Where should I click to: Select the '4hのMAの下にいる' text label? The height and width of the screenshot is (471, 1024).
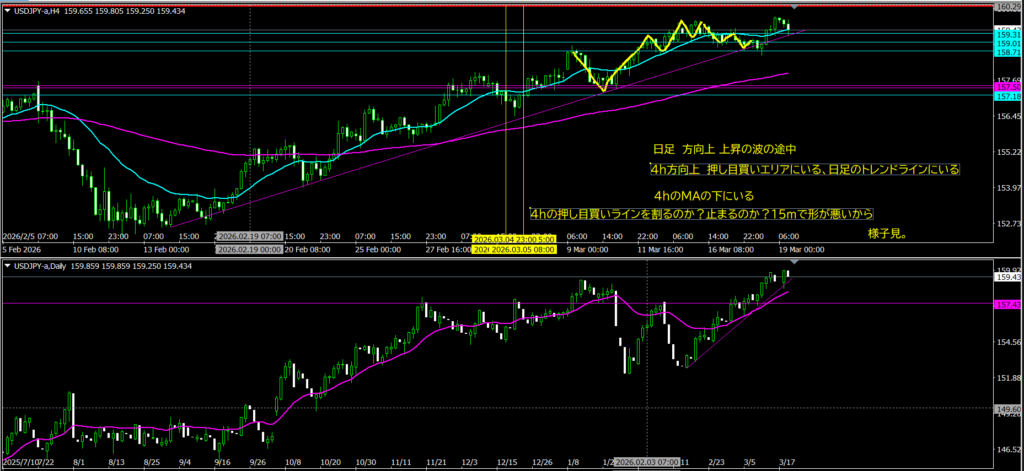coord(703,195)
